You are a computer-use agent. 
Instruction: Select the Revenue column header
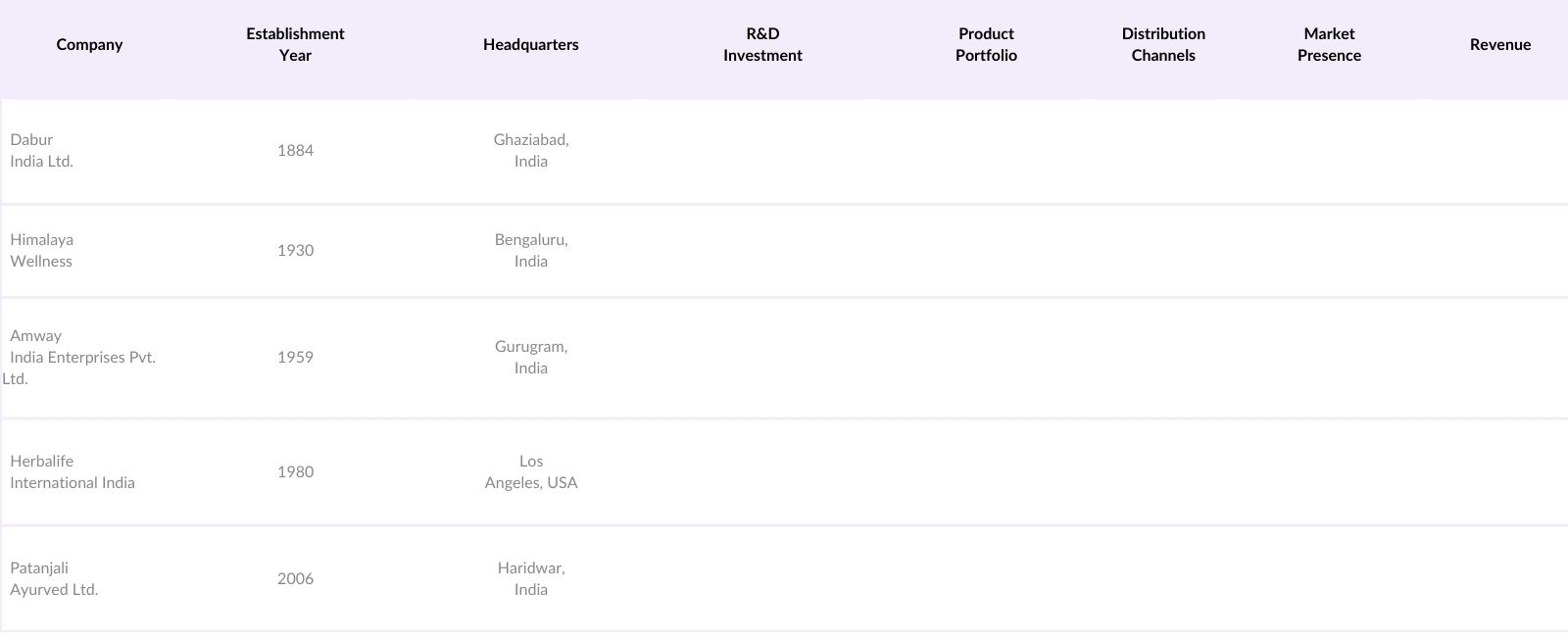[1499, 45]
